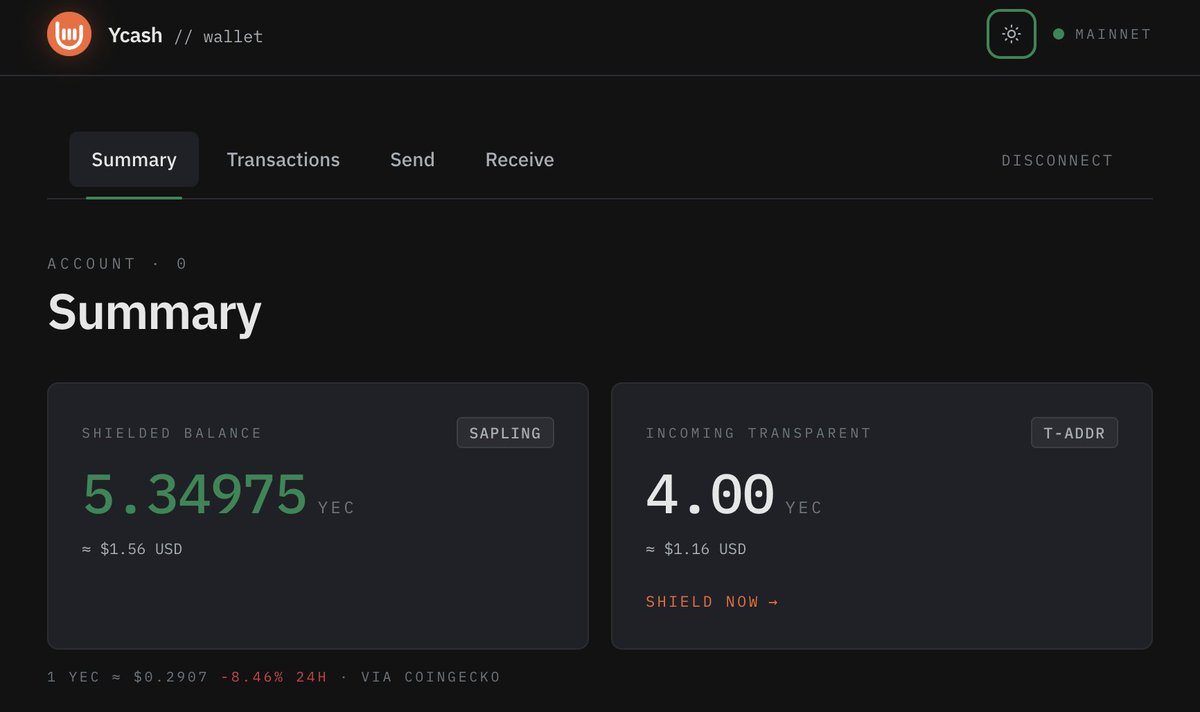This screenshot has height=712, width=1200.
Task: Click the SAPLING badge
Action: pos(505,433)
